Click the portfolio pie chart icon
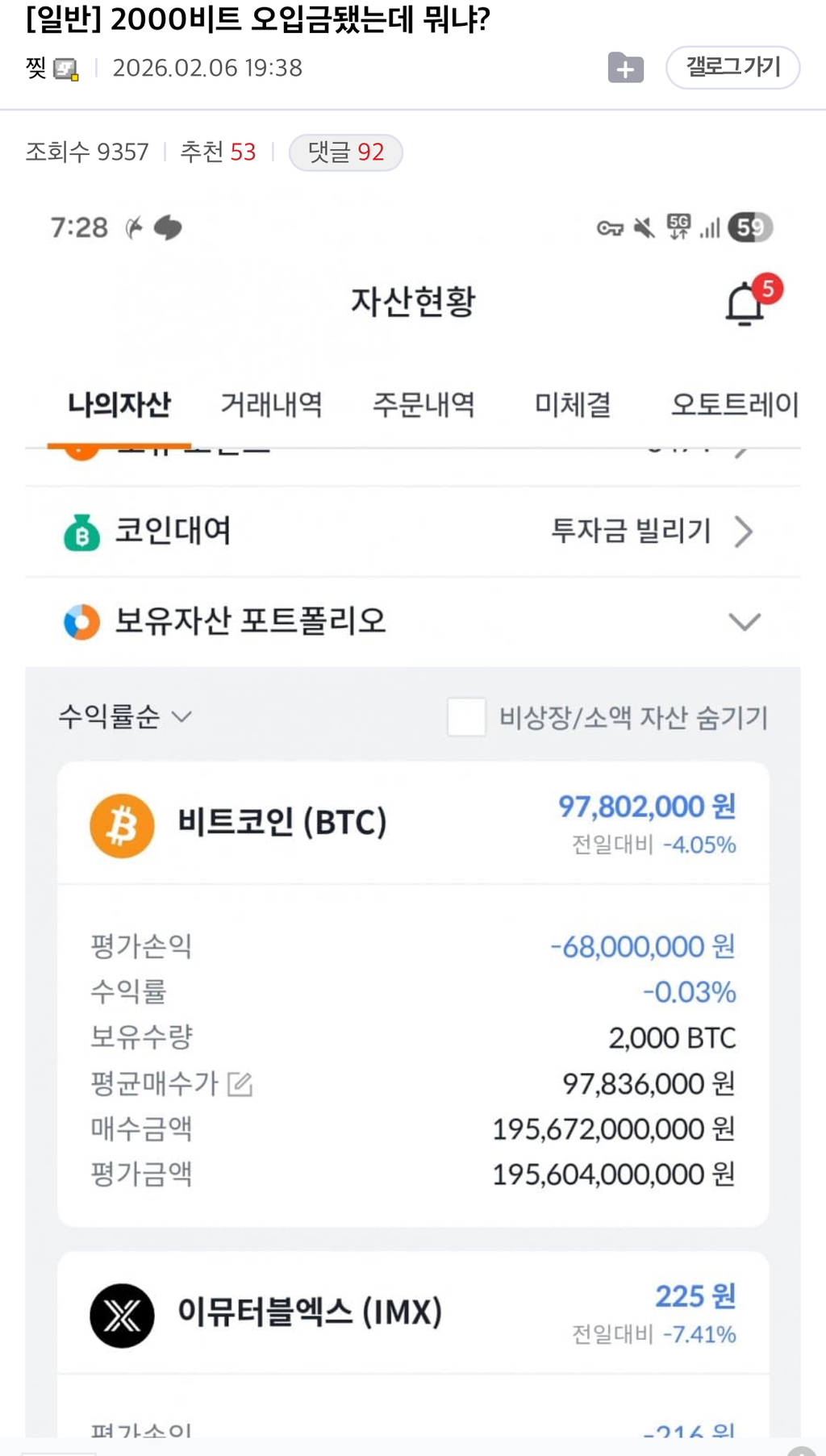 click(81, 622)
